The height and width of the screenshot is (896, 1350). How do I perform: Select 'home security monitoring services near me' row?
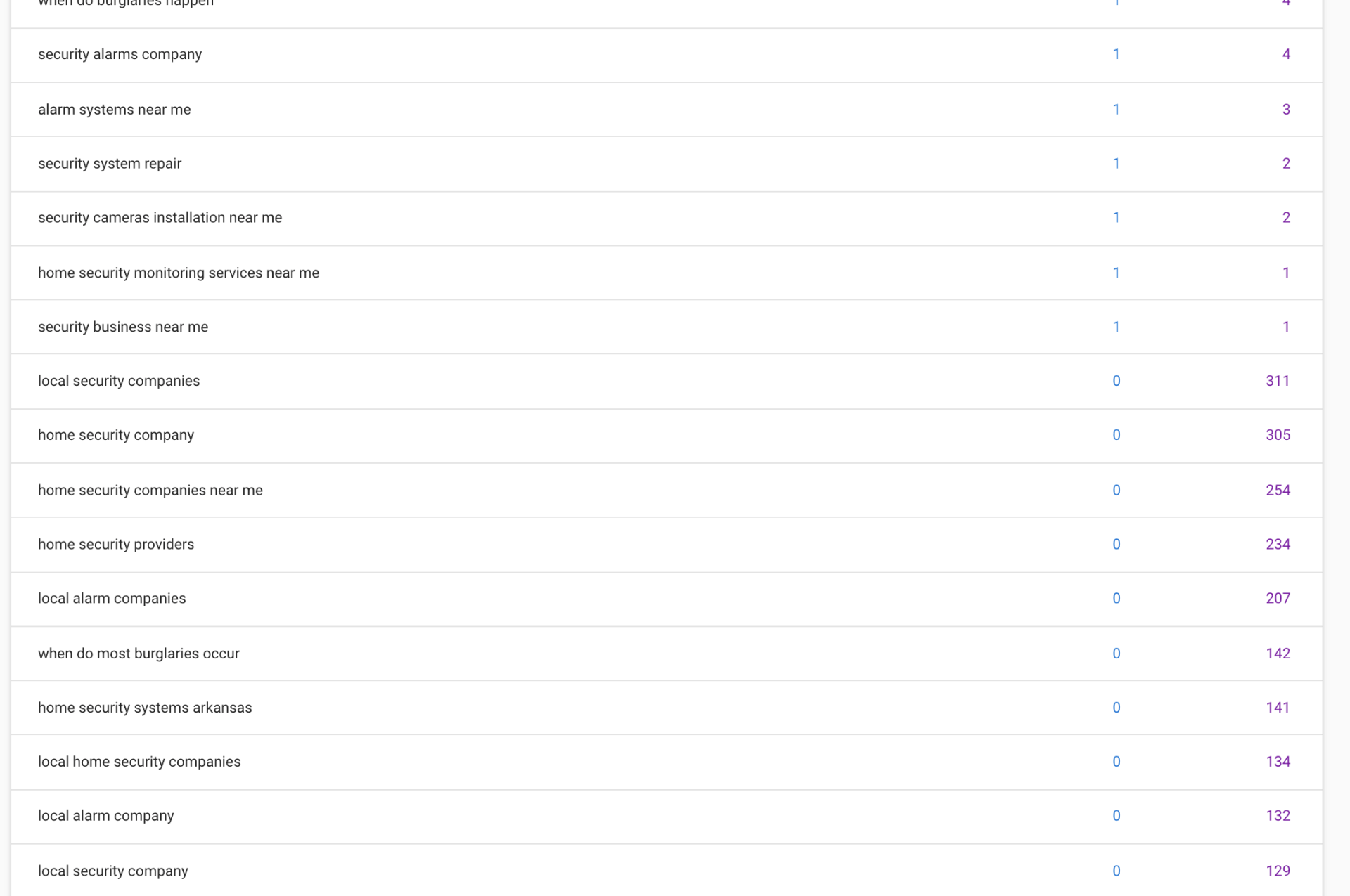(179, 273)
